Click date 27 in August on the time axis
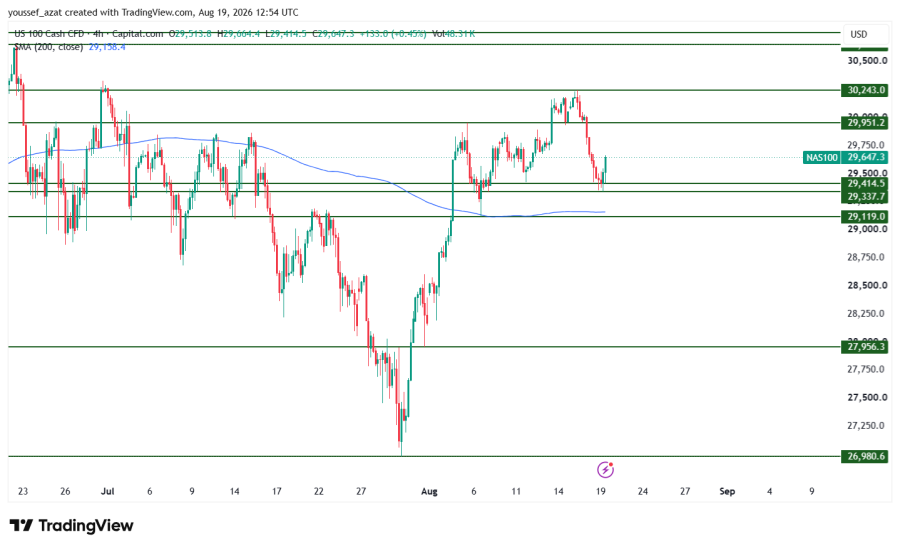 685,492
